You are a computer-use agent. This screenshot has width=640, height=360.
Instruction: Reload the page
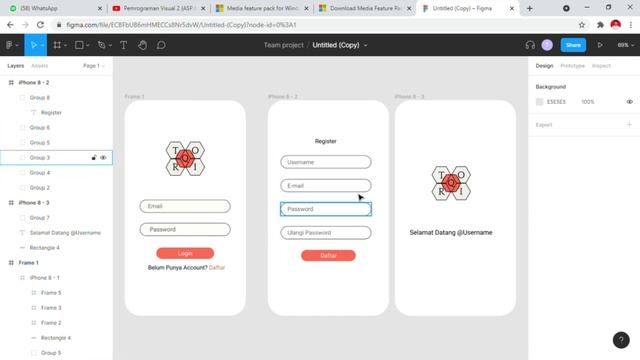point(40,25)
